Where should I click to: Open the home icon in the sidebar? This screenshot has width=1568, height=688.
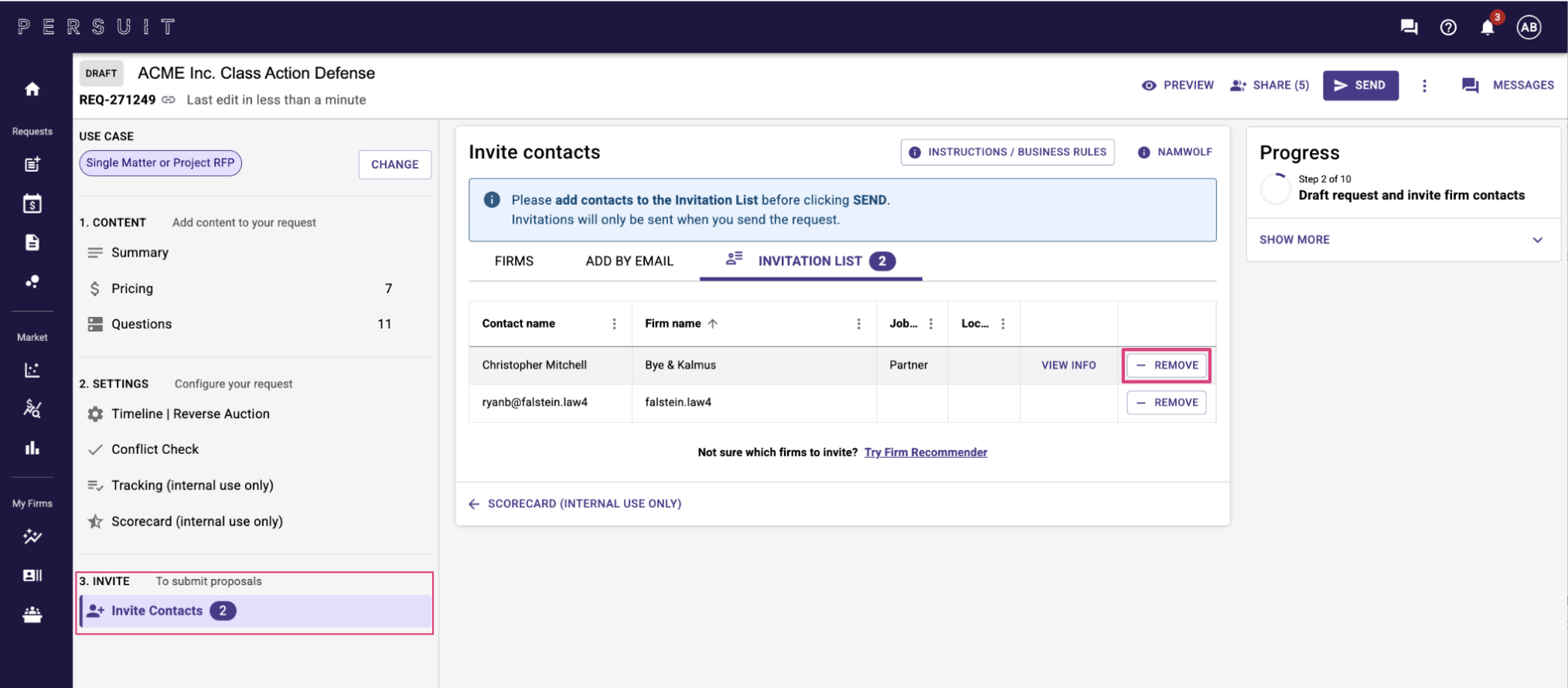point(32,89)
